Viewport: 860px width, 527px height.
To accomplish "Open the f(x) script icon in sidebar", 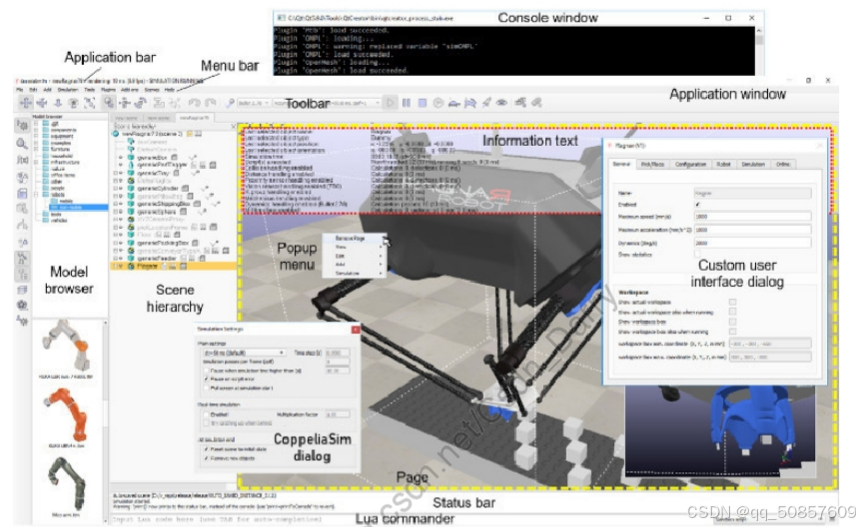I will point(22,160).
